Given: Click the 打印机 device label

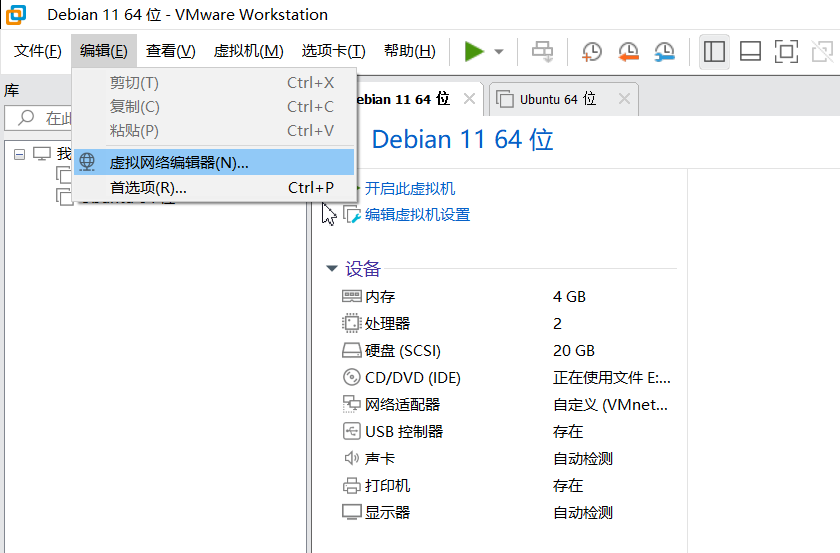Looking at the screenshot, I should pos(387,485).
